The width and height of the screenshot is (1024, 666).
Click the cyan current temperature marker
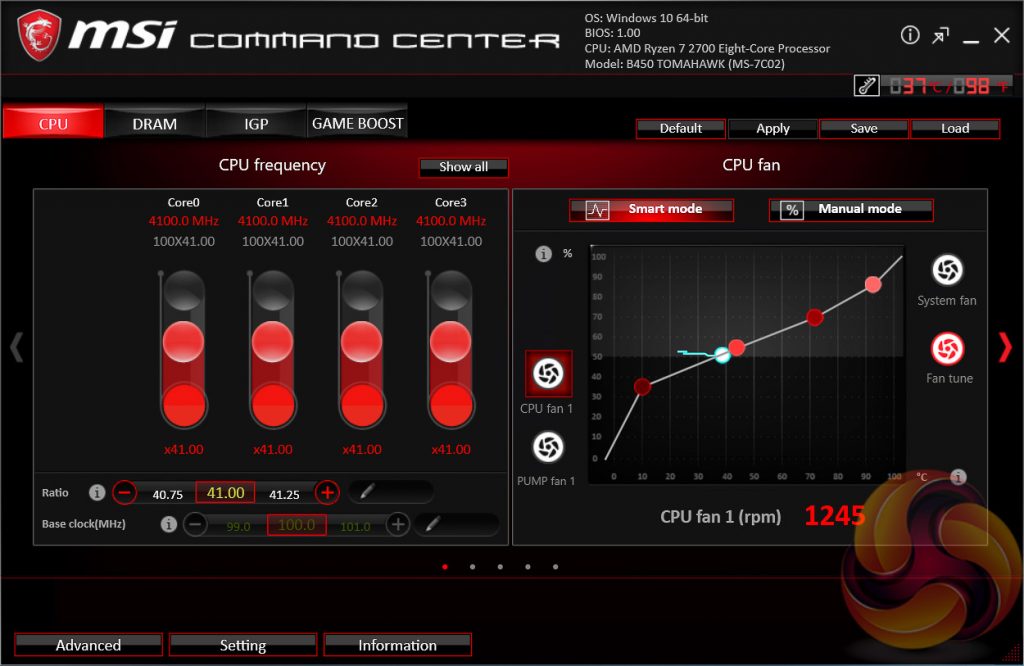point(722,355)
